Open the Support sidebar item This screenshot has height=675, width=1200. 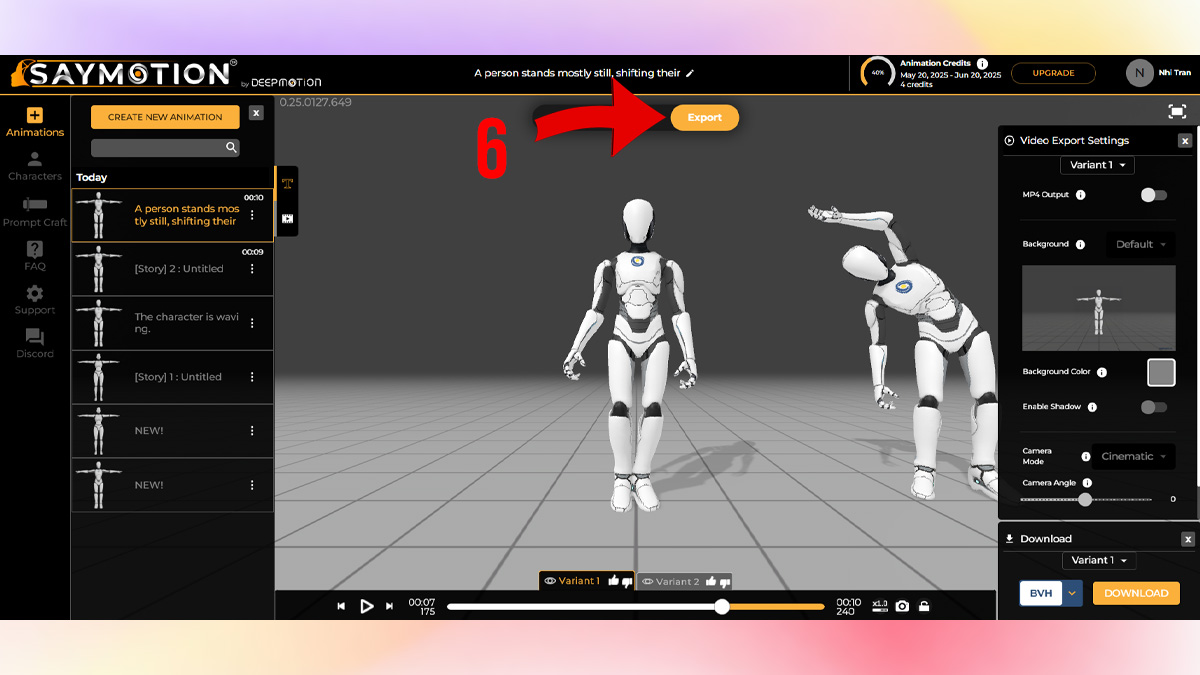click(x=35, y=300)
